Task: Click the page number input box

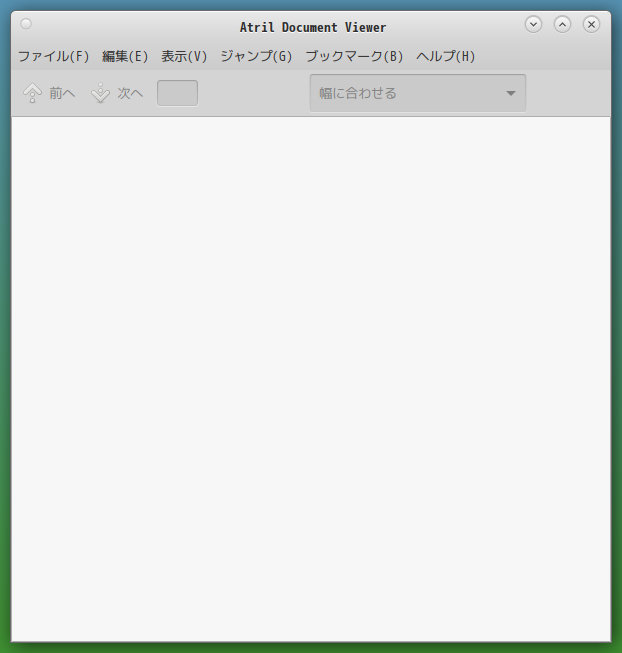Action: click(177, 93)
